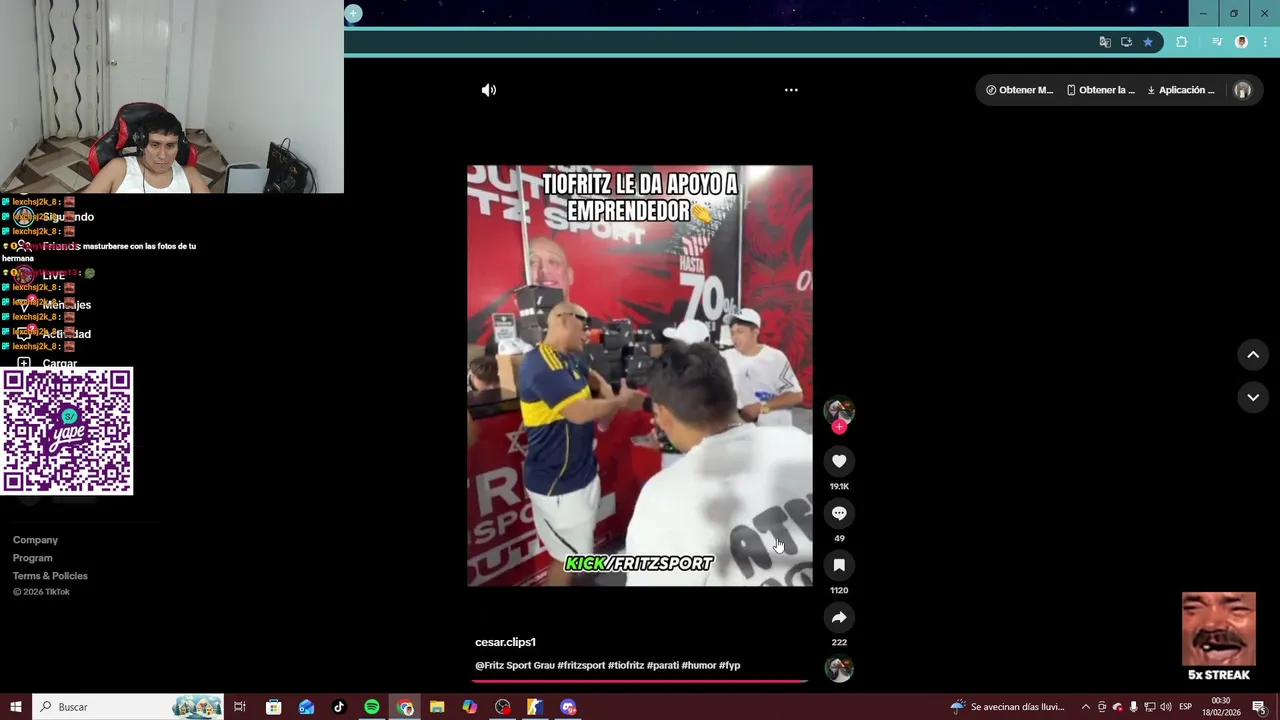1280x720 pixels.
Task: Show hidden system tray icons
Action: 1086,707
